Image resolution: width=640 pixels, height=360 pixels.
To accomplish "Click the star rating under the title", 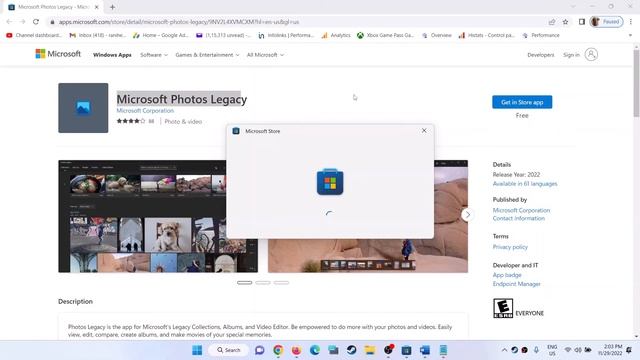I will (x=131, y=121).
